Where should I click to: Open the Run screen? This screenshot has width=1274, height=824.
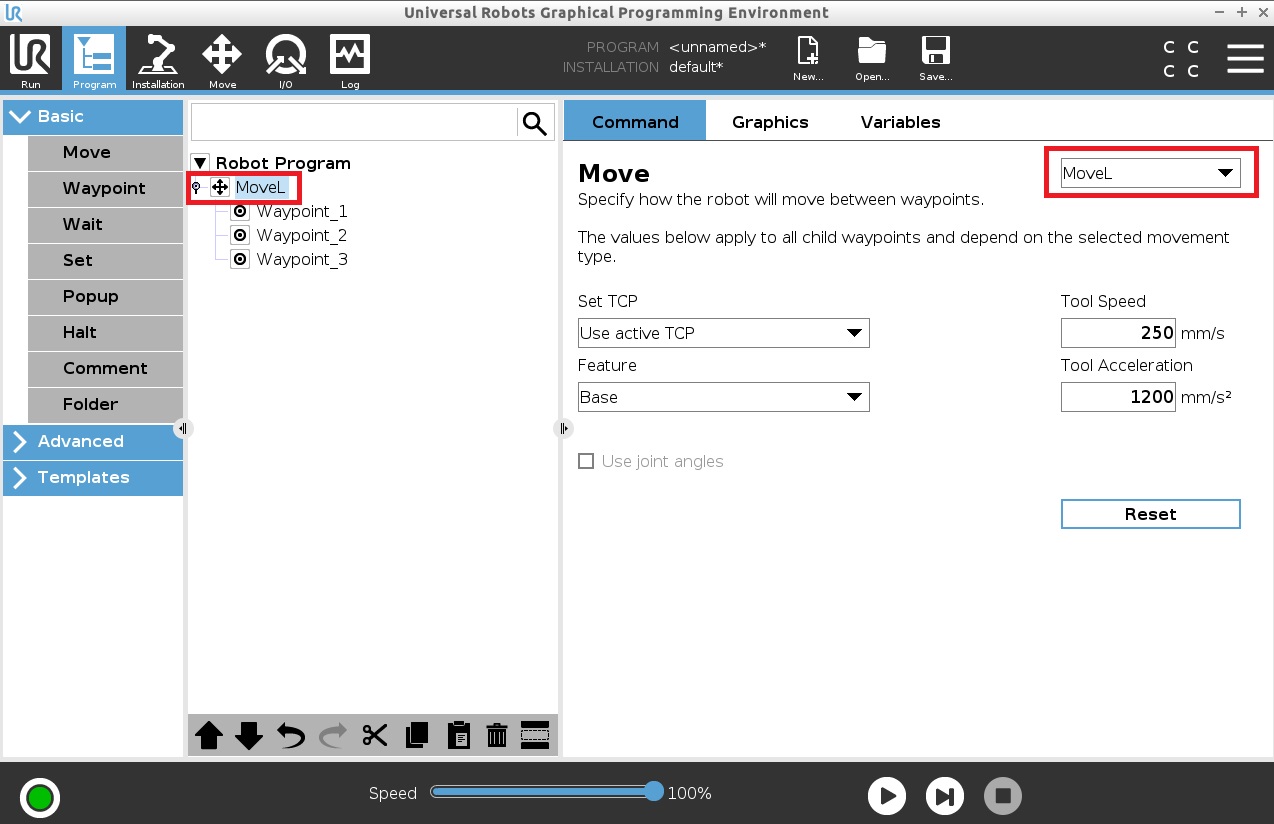click(x=30, y=59)
